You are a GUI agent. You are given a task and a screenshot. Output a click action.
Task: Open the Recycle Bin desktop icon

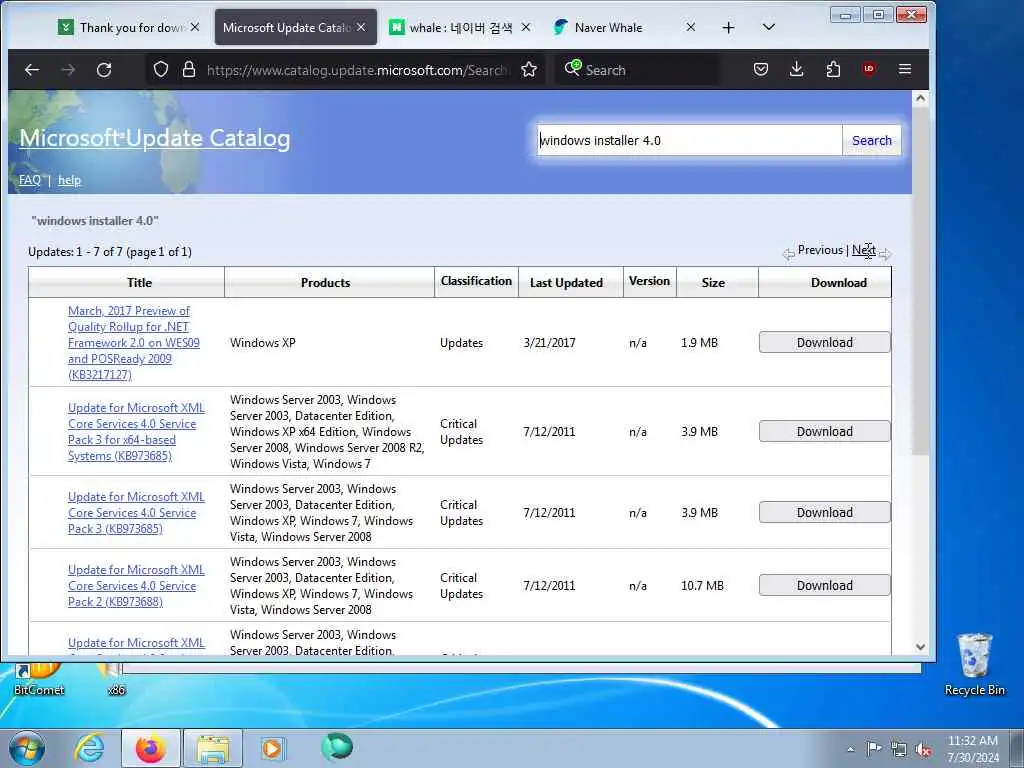point(974,665)
